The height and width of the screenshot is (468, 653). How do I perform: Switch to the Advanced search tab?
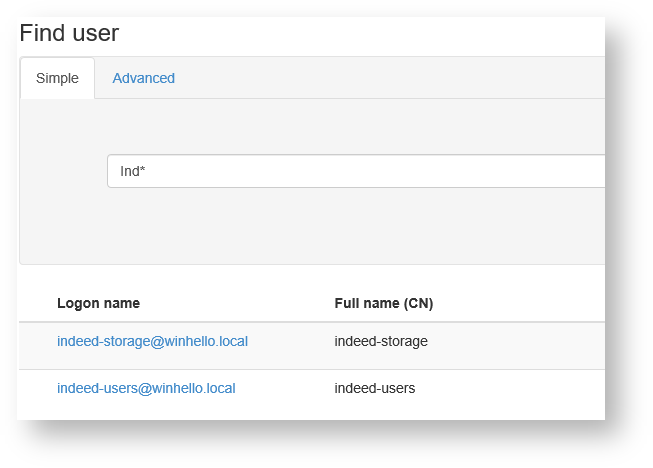(x=143, y=78)
